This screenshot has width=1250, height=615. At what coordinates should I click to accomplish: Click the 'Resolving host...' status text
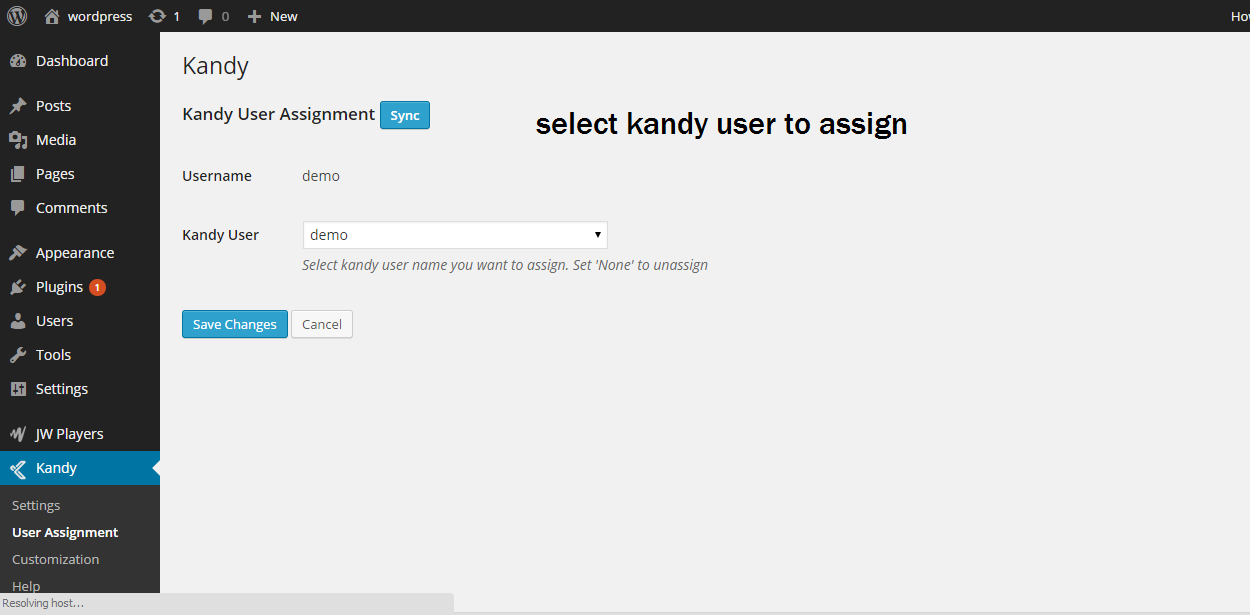[x=43, y=603]
